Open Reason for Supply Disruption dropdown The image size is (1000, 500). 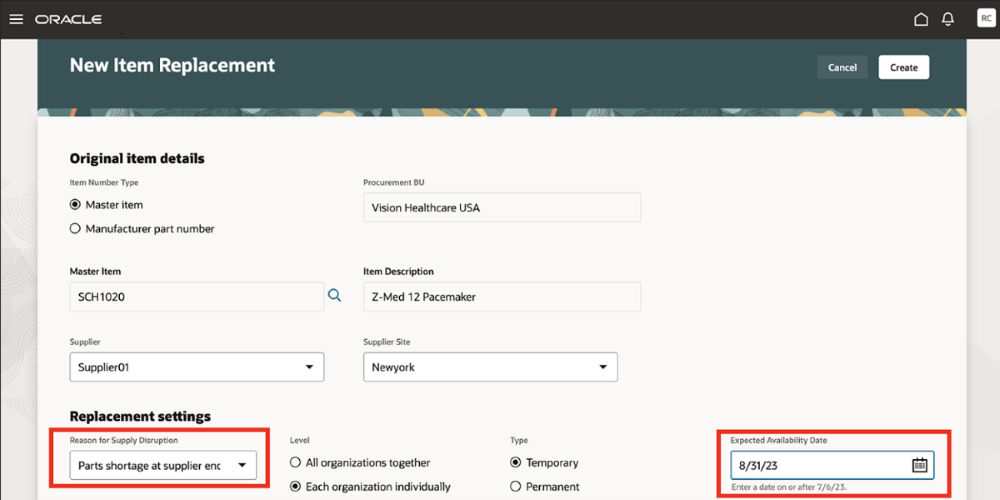click(x=163, y=465)
